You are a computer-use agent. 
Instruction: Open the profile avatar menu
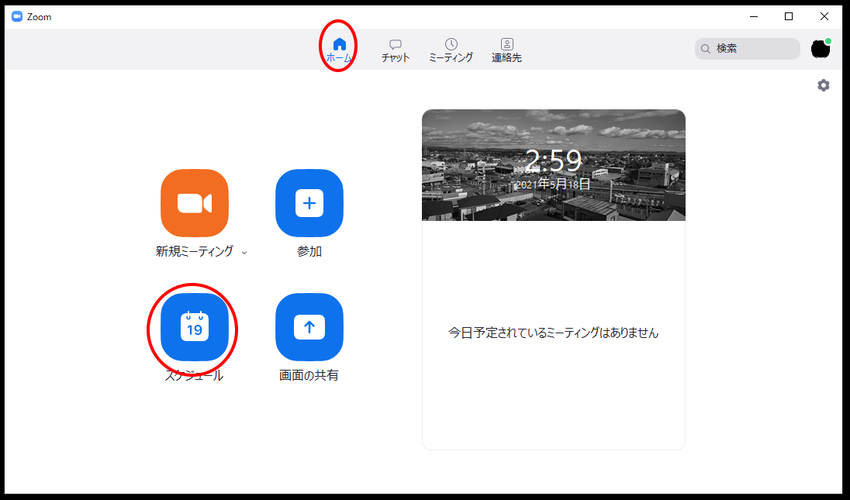pos(821,48)
